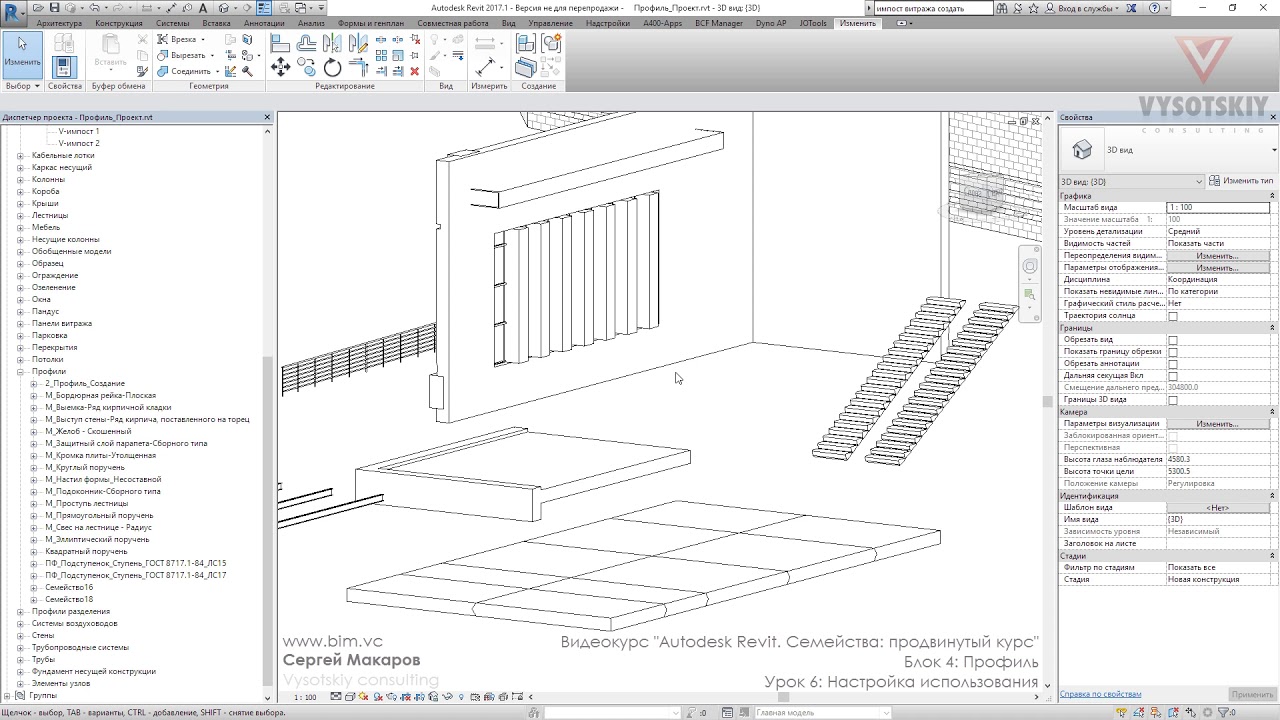Click the Масштаб вида 1:100 field

(1220, 207)
